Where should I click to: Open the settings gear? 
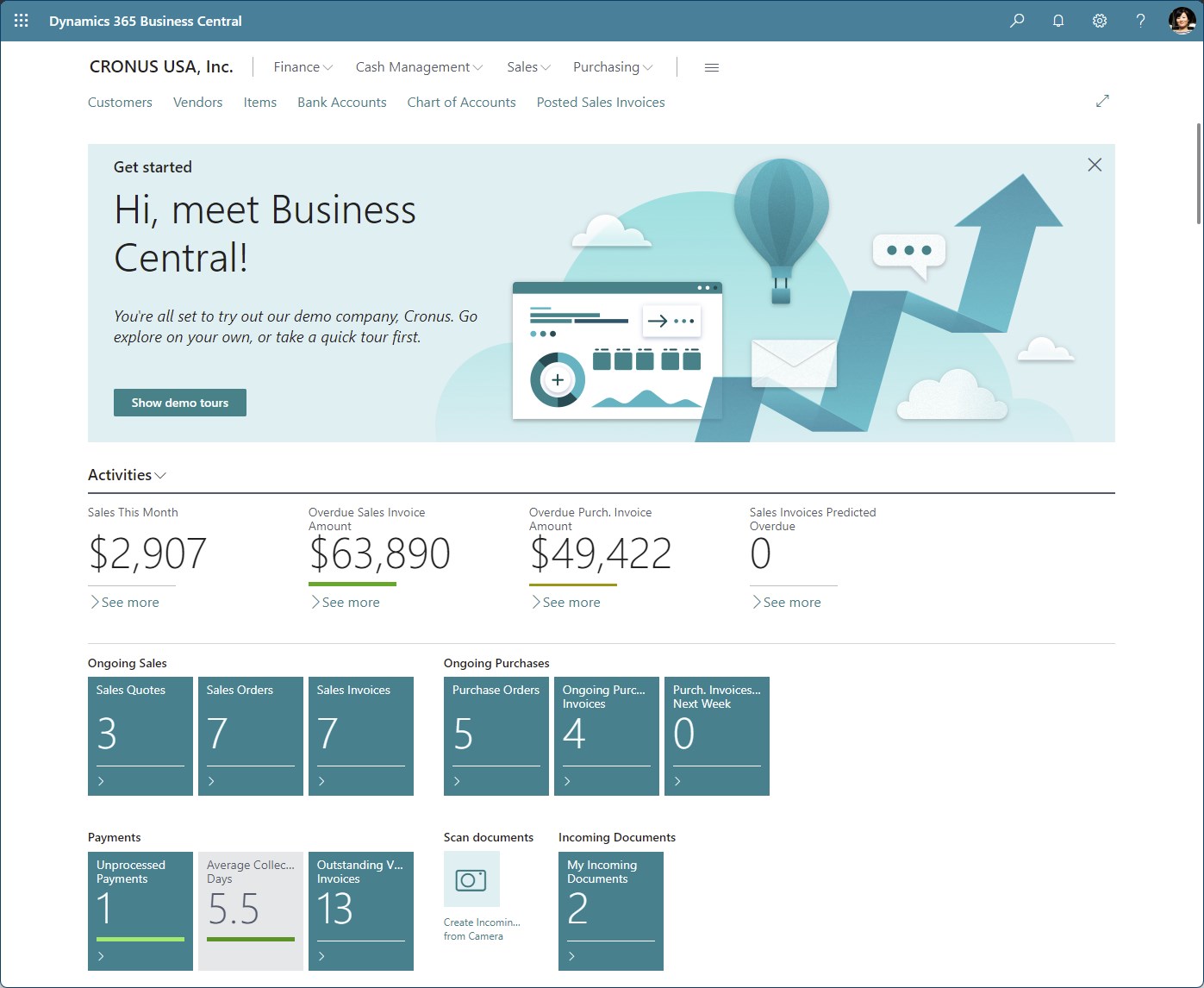[x=1099, y=20]
